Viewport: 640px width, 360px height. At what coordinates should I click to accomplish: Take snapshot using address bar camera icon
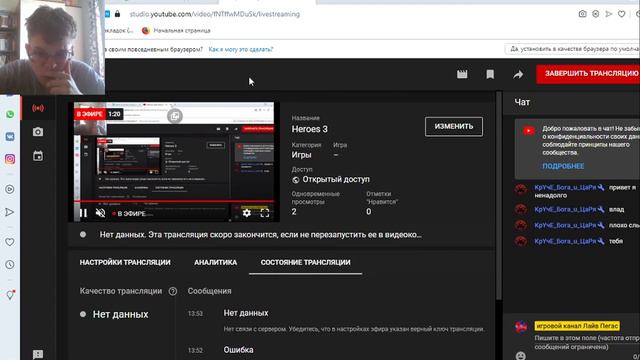tap(582, 14)
